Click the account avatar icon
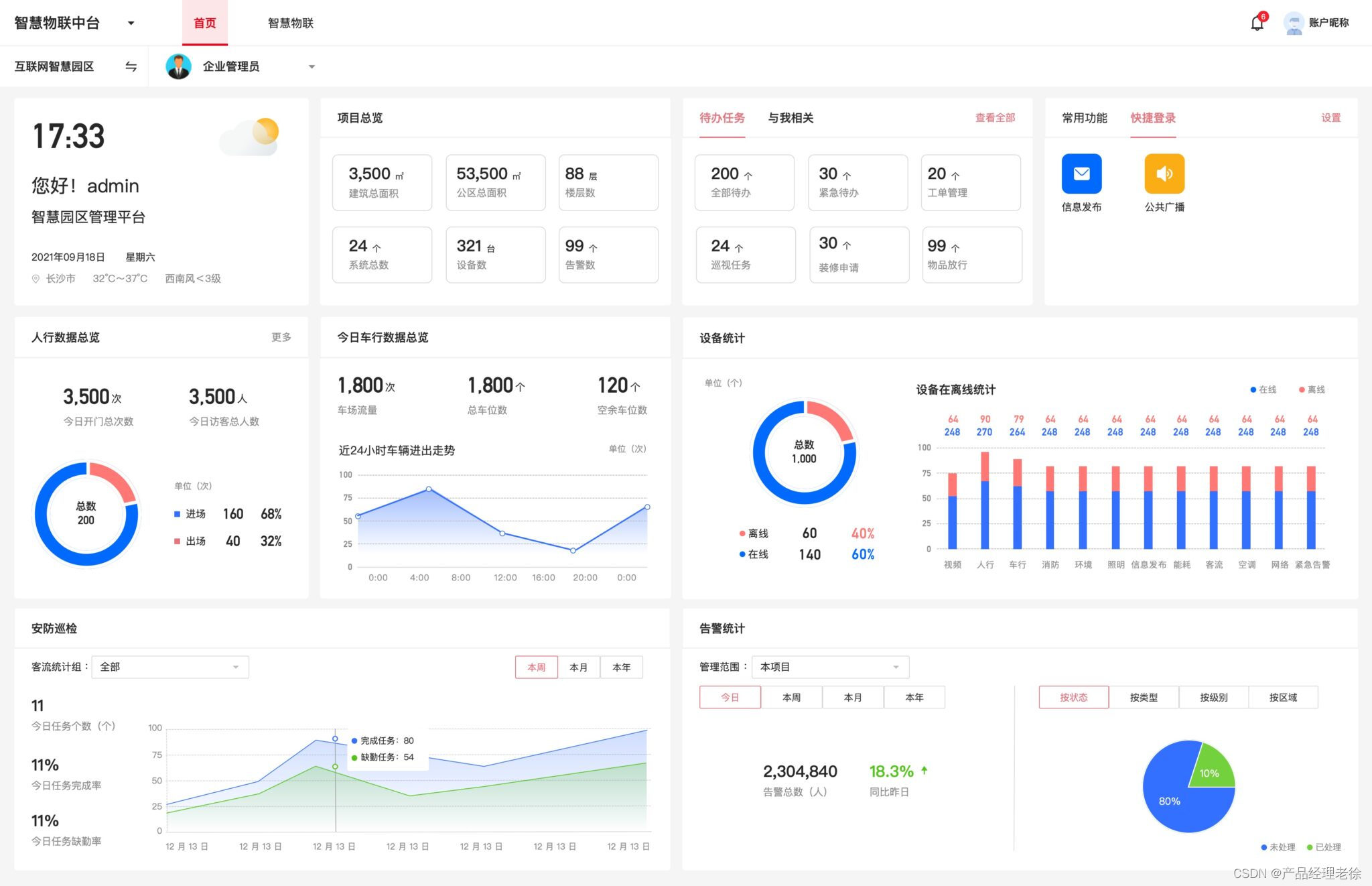 point(1294,23)
